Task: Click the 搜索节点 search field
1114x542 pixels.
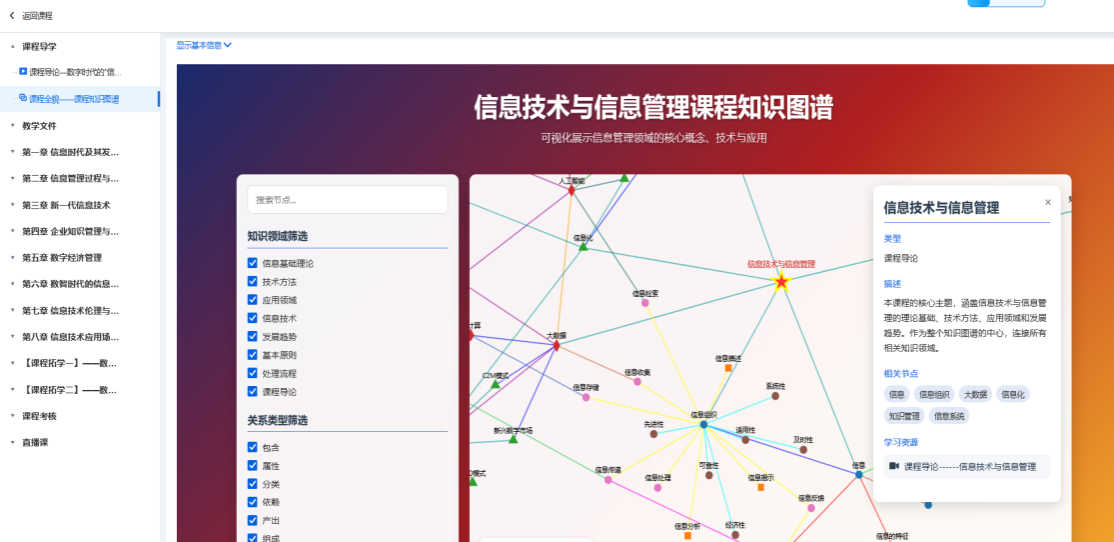Action: tap(347, 200)
